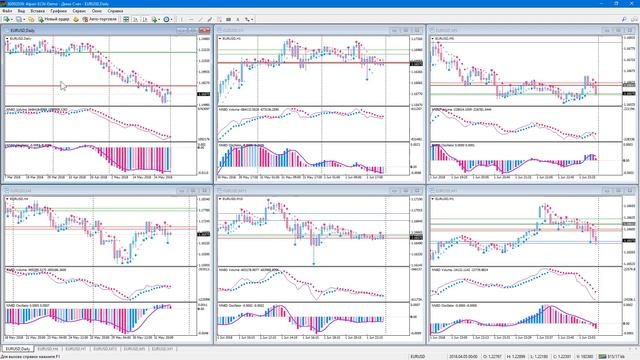
Task: Open the Справка menu
Action: tap(116, 11)
